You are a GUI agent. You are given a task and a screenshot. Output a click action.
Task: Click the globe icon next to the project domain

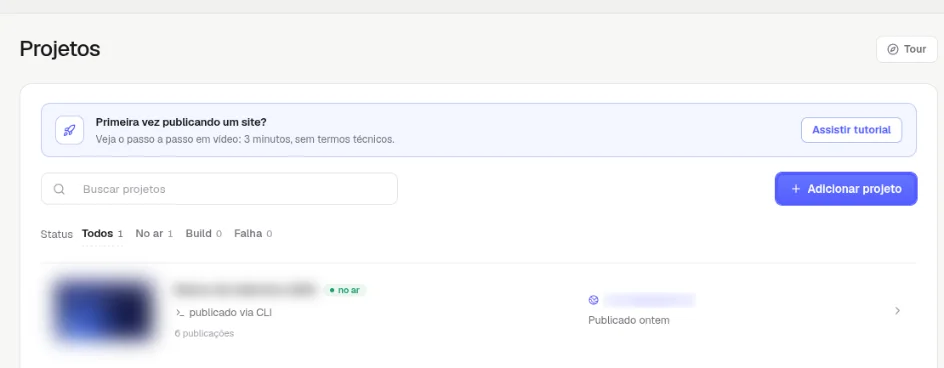pos(594,300)
